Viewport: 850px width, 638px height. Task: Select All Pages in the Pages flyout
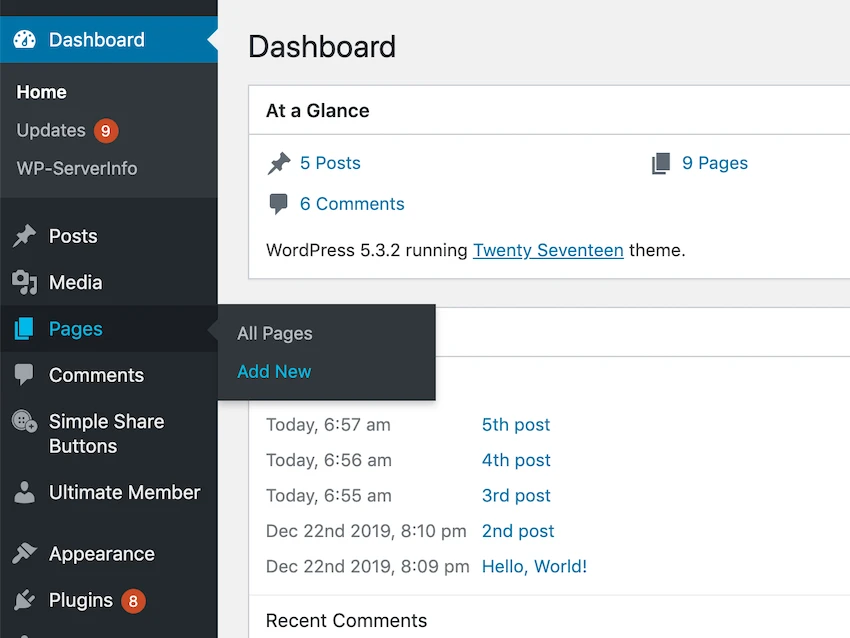(275, 333)
